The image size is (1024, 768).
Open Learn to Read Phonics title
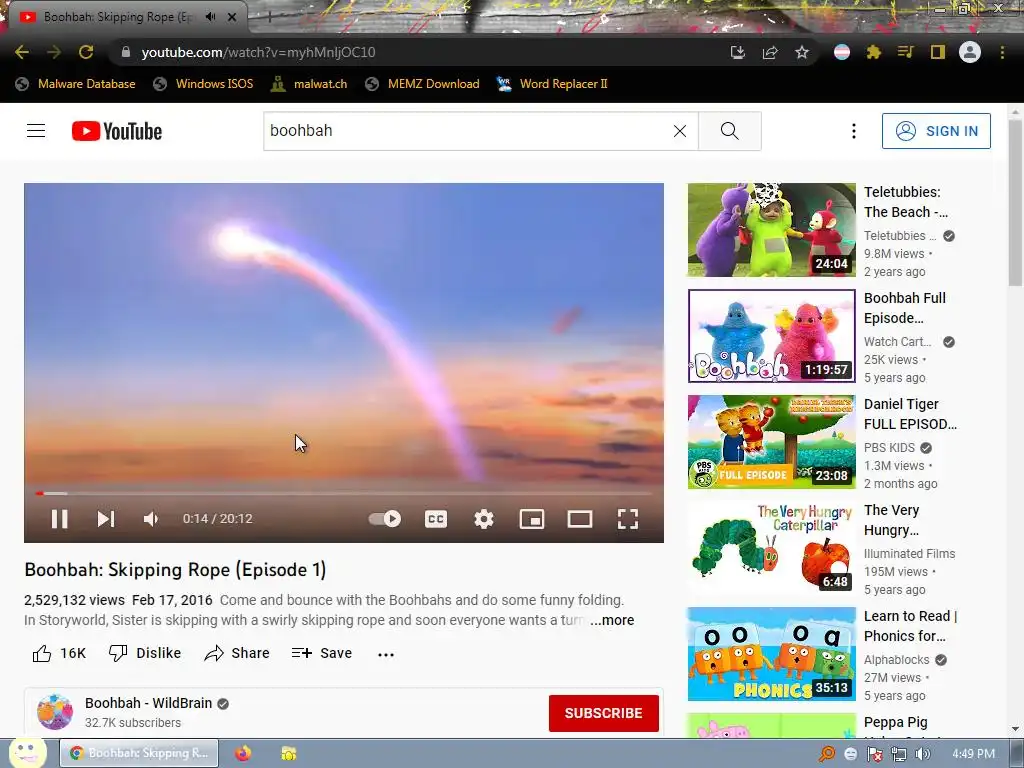[910, 626]
